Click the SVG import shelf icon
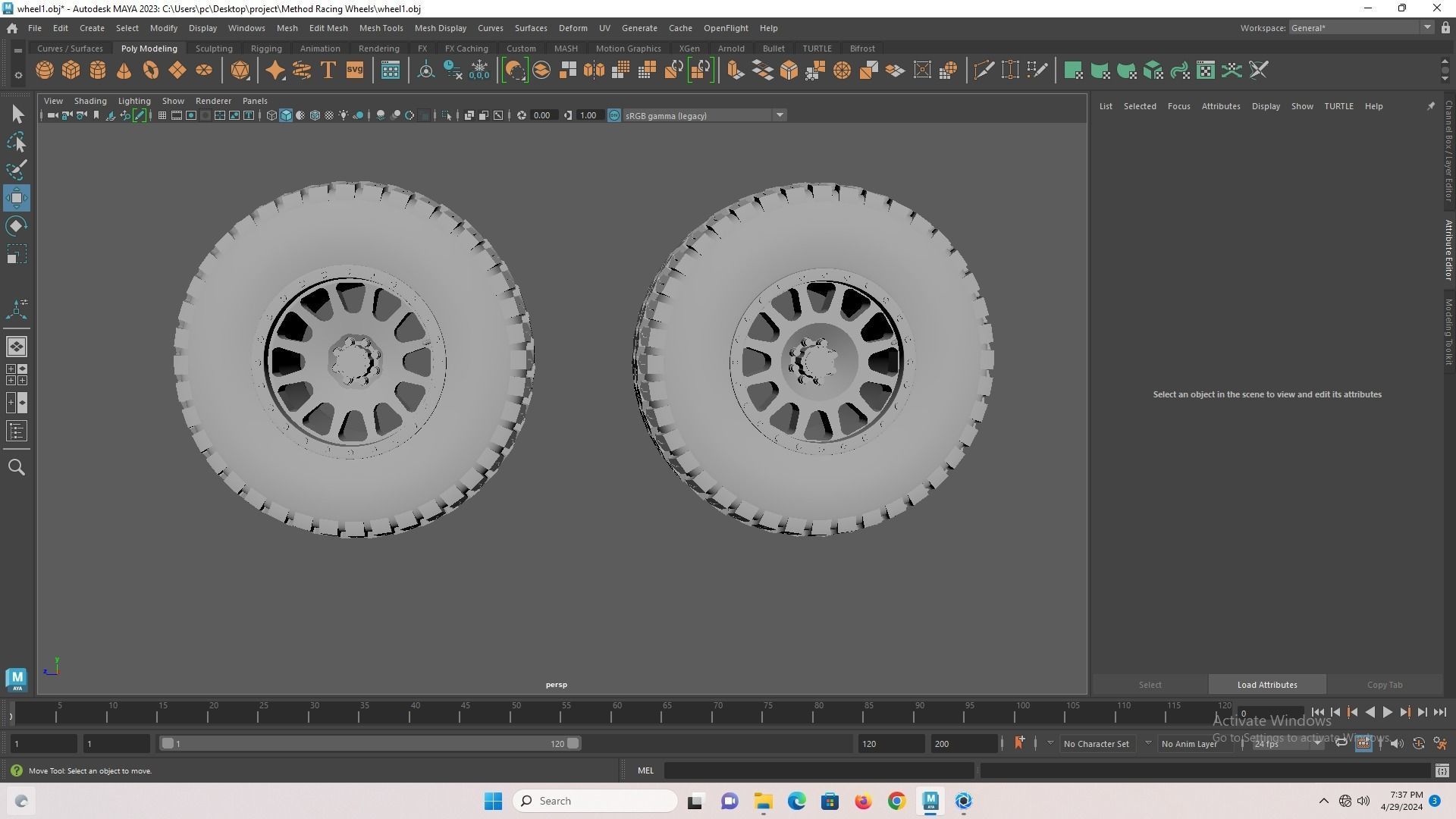 coord(355,71)
